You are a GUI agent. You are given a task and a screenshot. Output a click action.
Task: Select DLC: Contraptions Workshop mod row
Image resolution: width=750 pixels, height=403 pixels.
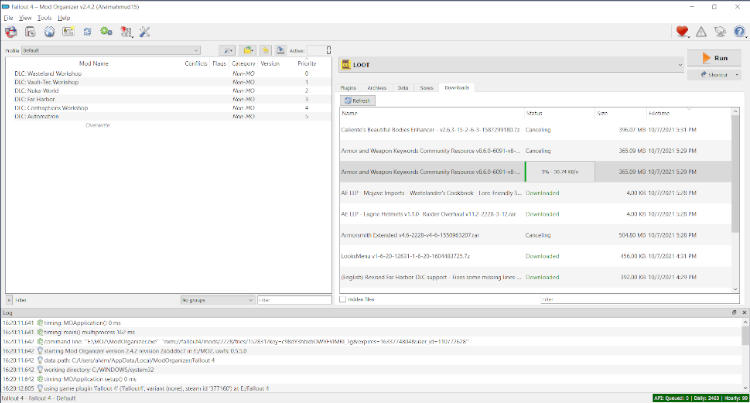[167, 108]
